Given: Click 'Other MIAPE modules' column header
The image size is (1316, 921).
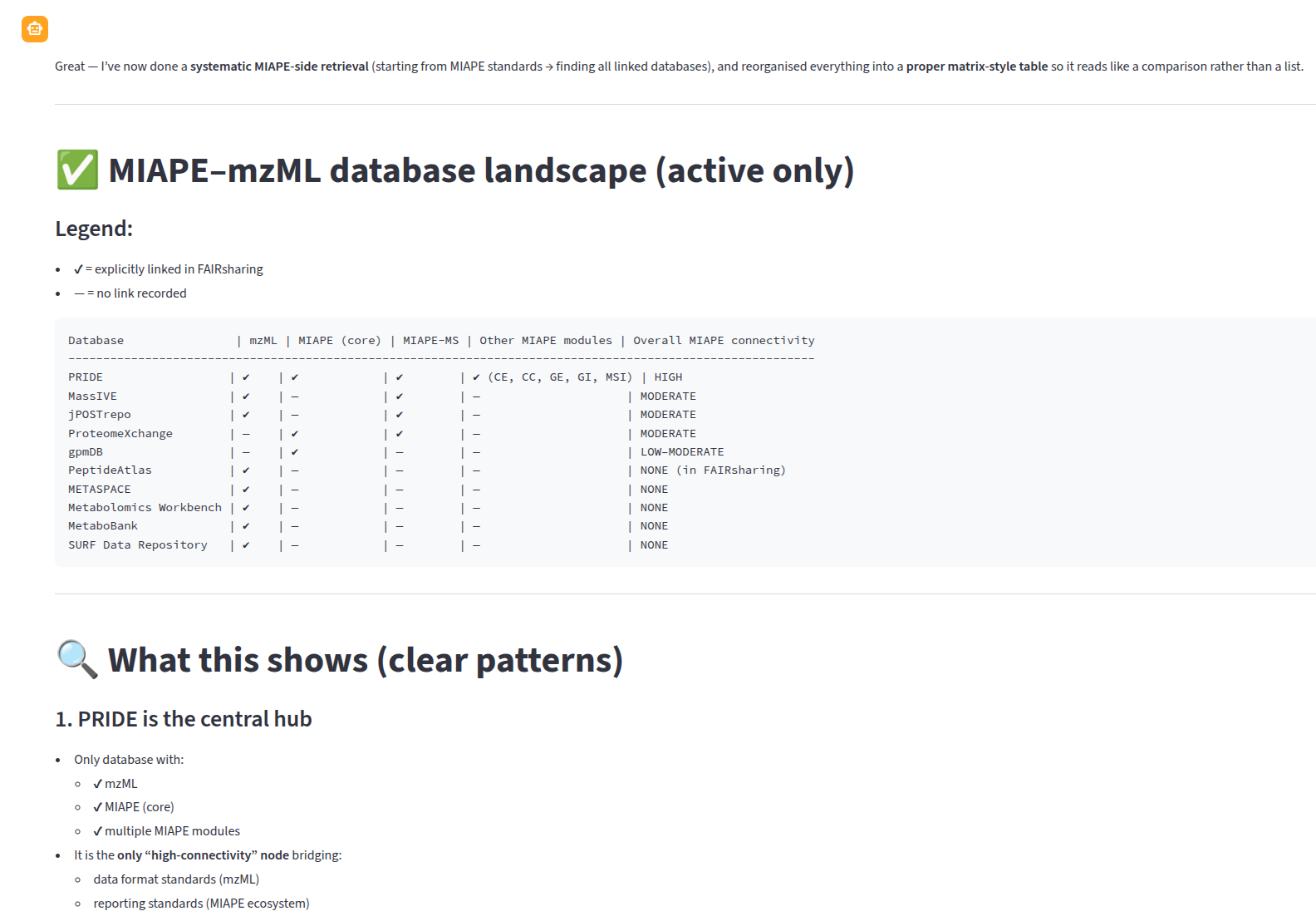Looking at the screenshot, I should (546, 341).
